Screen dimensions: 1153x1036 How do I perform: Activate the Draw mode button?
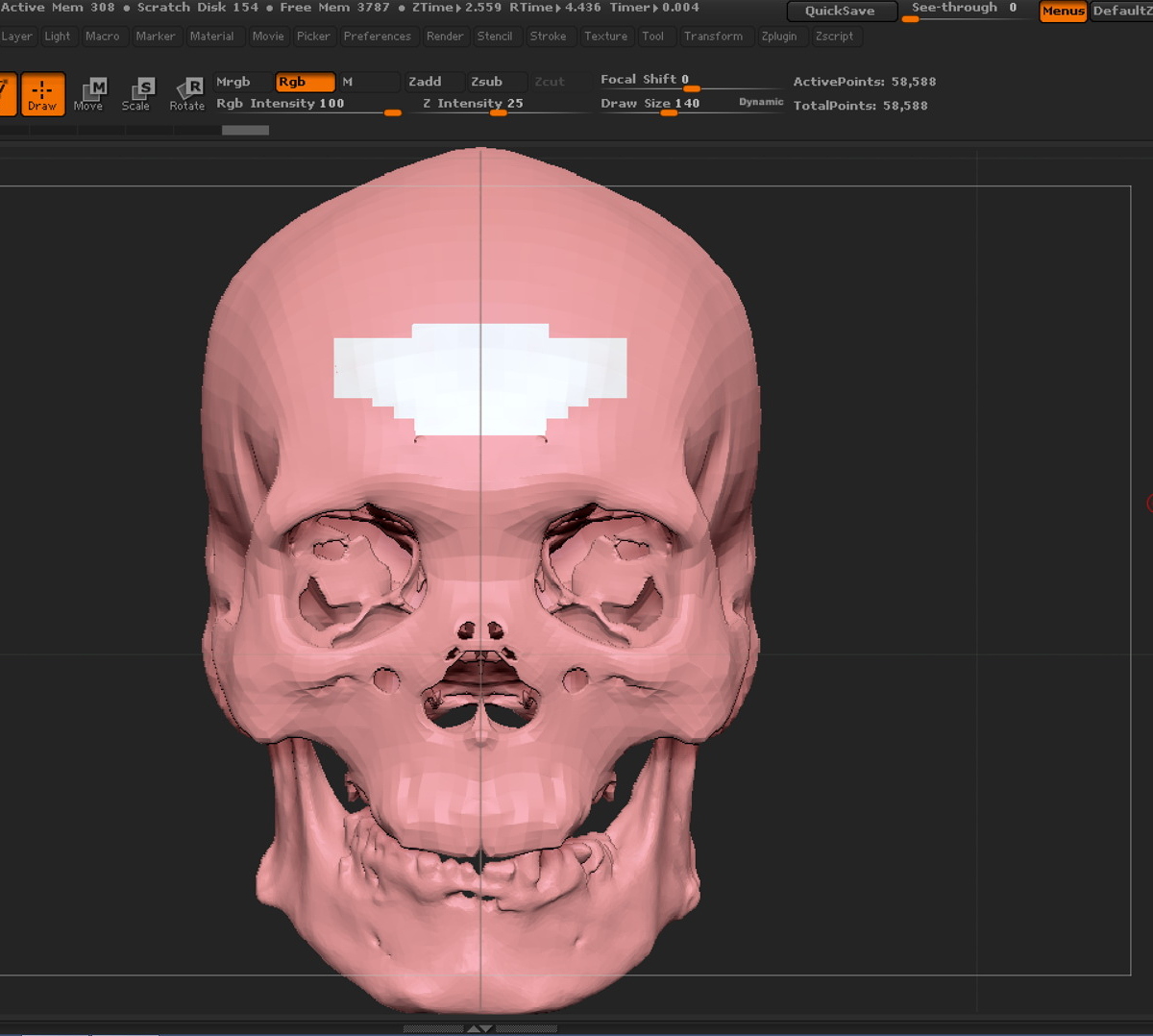[42, 94]
